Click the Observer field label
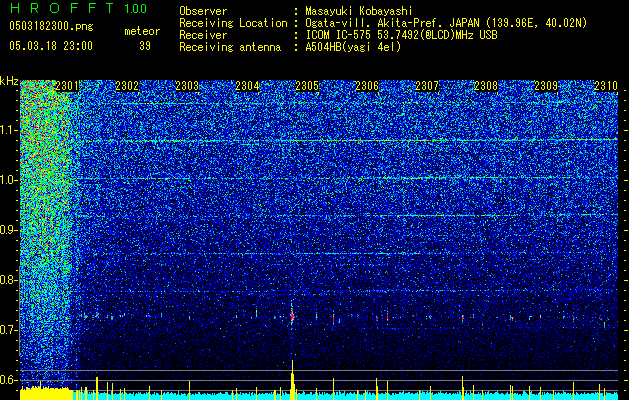Viewport: 629px width, 400px height. (x=203, y=11)
